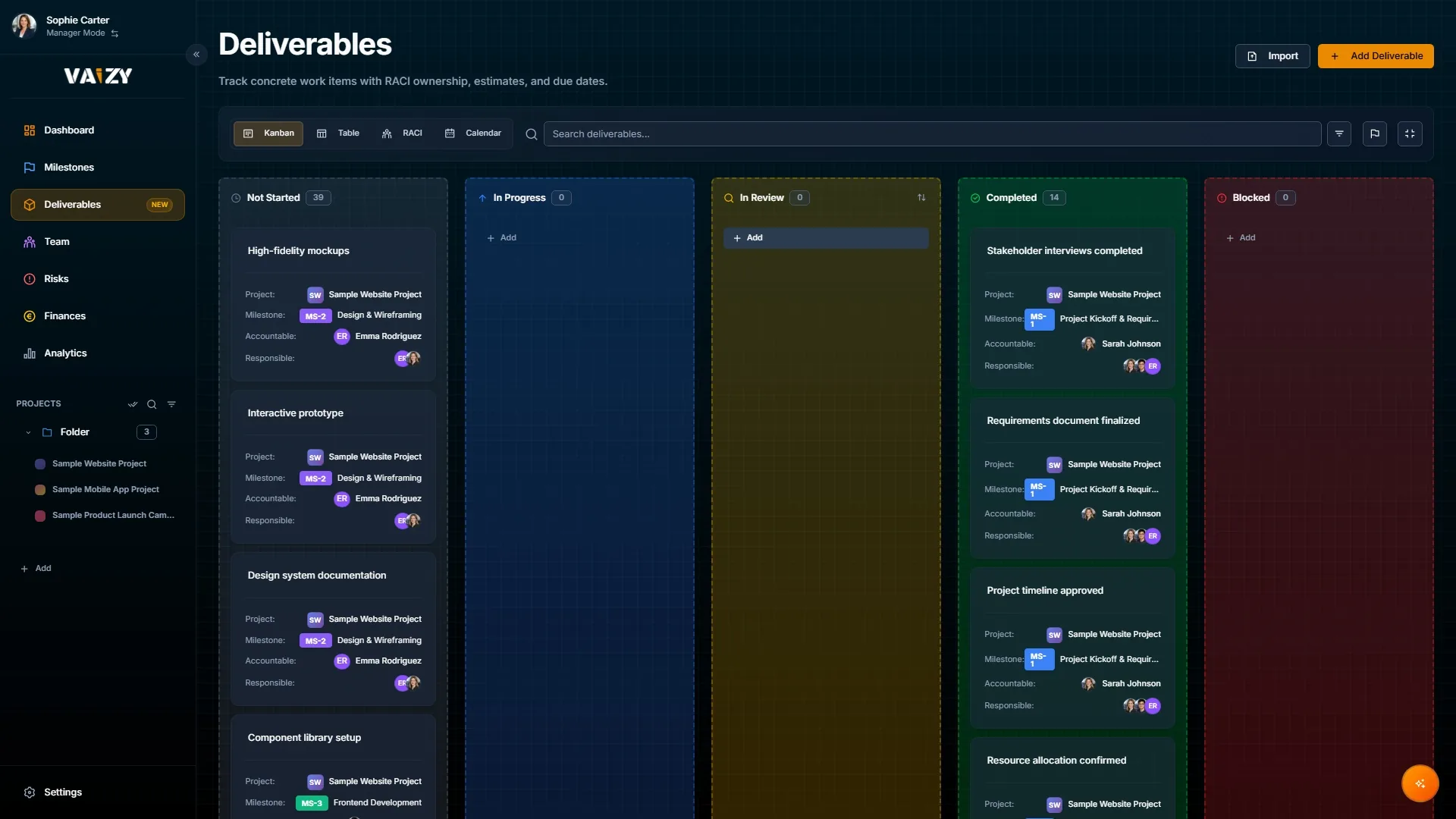The height and width of the screenshot is (819, 1456).
Task: Collapse the Folder tree in Projects
Action: (28, 432)
